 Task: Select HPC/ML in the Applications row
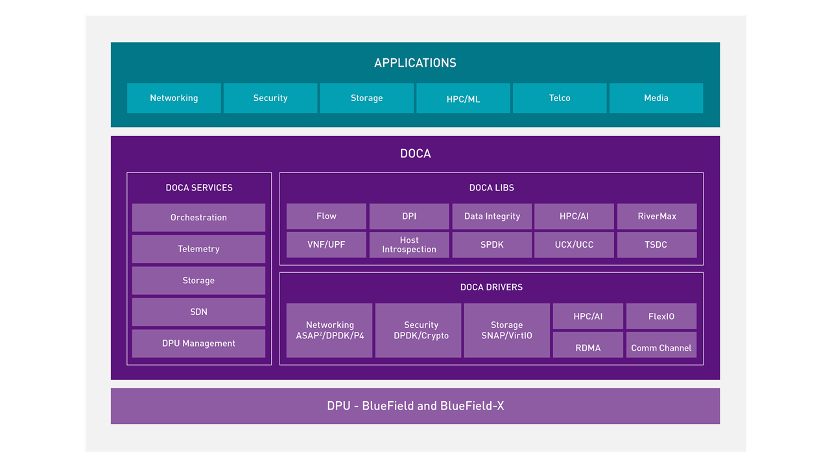coord(463,98)
